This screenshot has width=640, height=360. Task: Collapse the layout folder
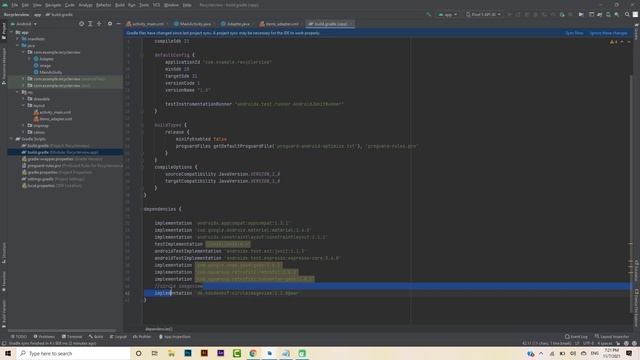(x=24, y=105)
